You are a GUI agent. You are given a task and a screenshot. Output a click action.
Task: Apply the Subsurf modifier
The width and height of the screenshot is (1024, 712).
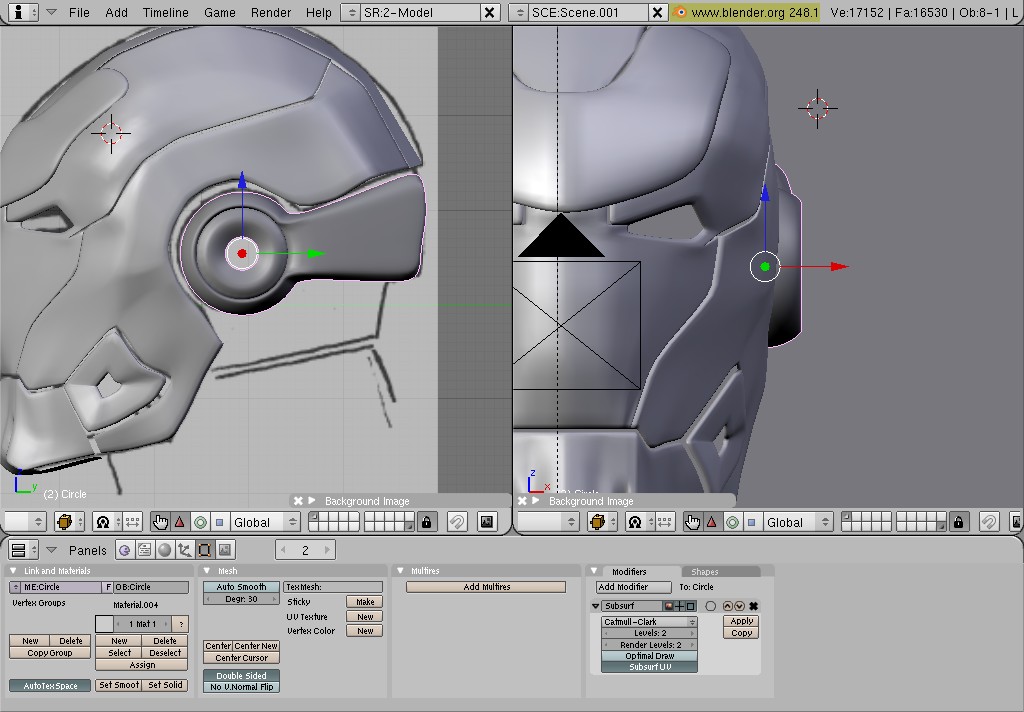click(741, 621)
